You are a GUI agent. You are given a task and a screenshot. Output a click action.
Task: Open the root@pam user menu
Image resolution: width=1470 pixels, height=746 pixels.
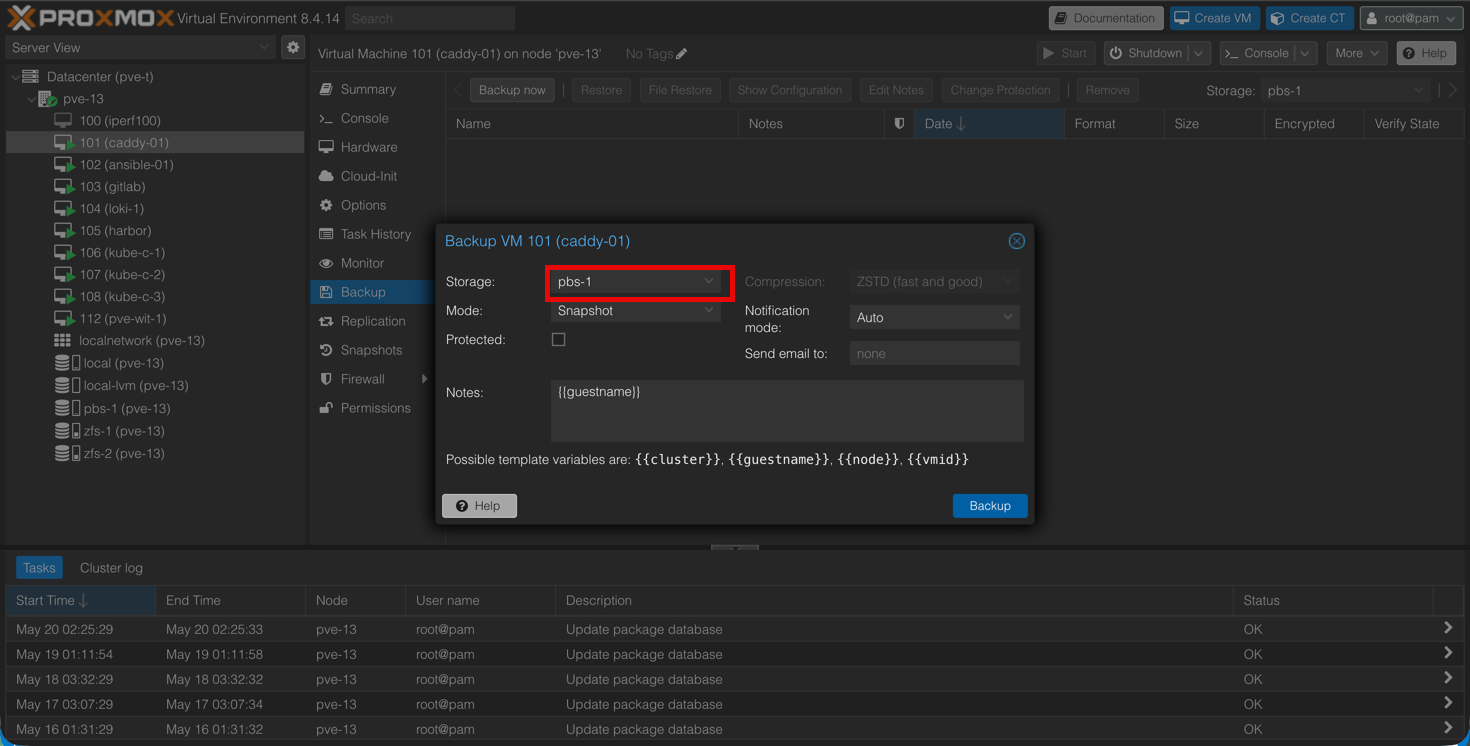1411,18
